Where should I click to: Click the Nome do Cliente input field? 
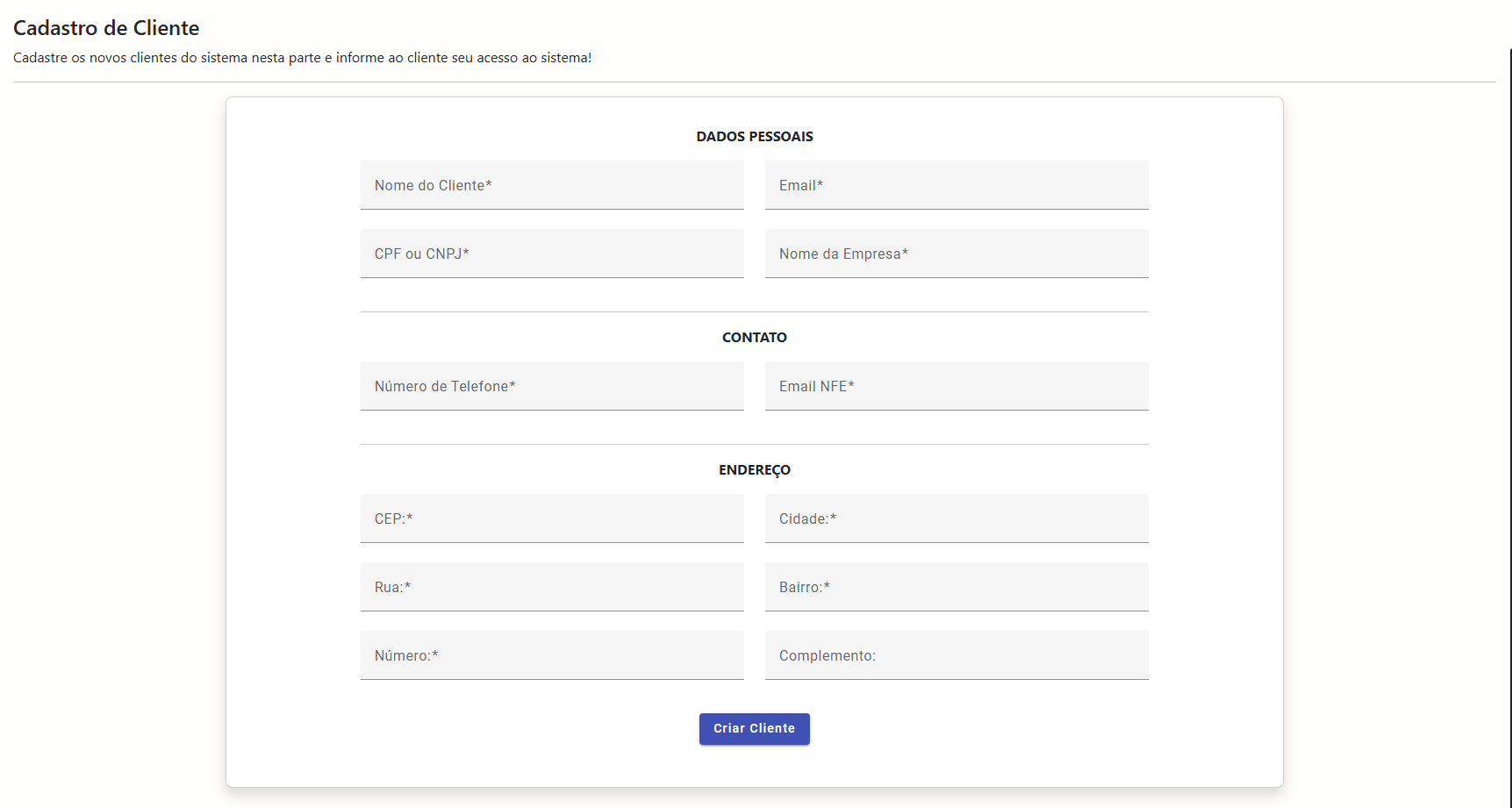point(552,185)
